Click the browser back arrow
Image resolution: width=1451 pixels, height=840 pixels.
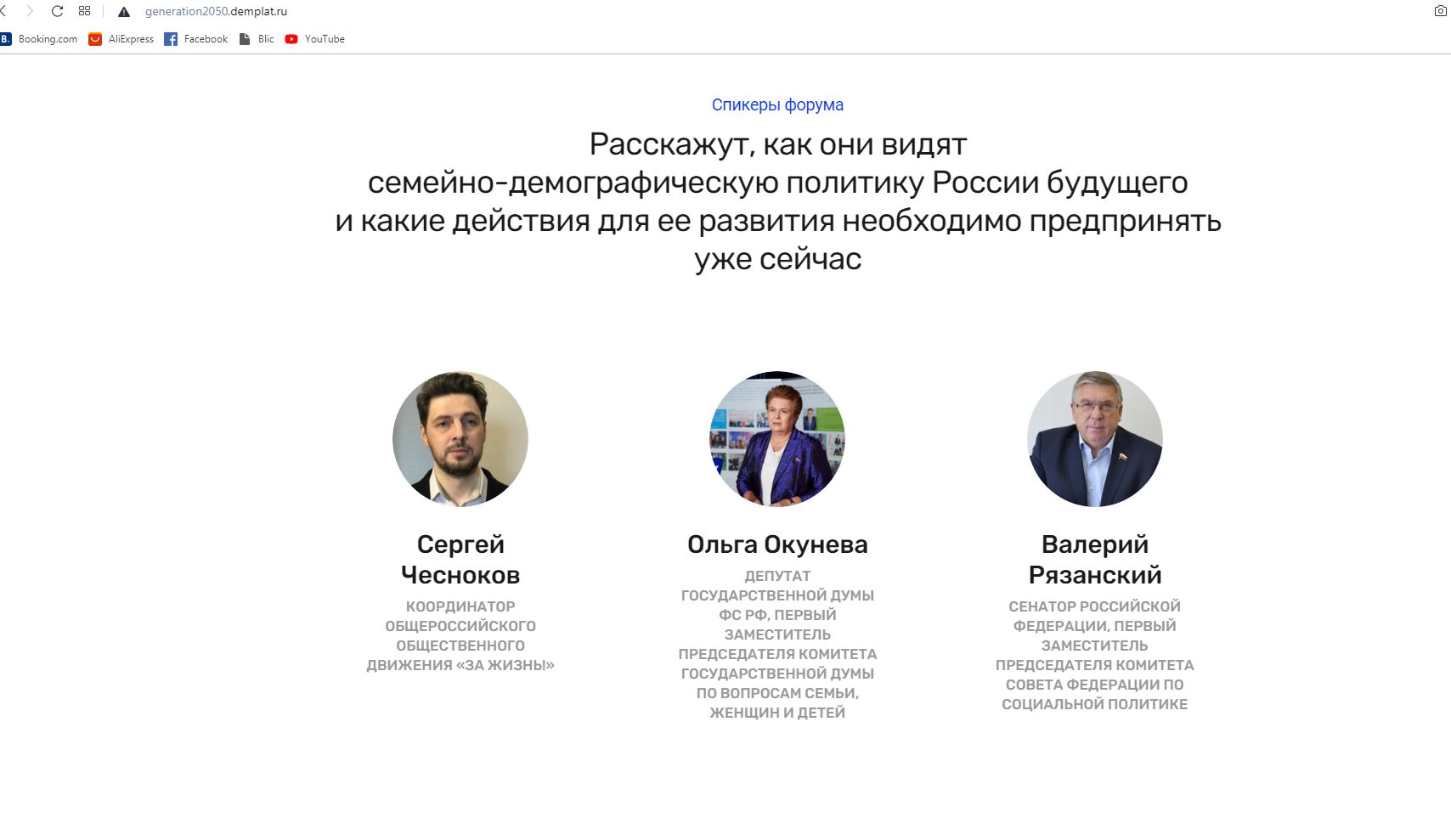pos(4,12)
